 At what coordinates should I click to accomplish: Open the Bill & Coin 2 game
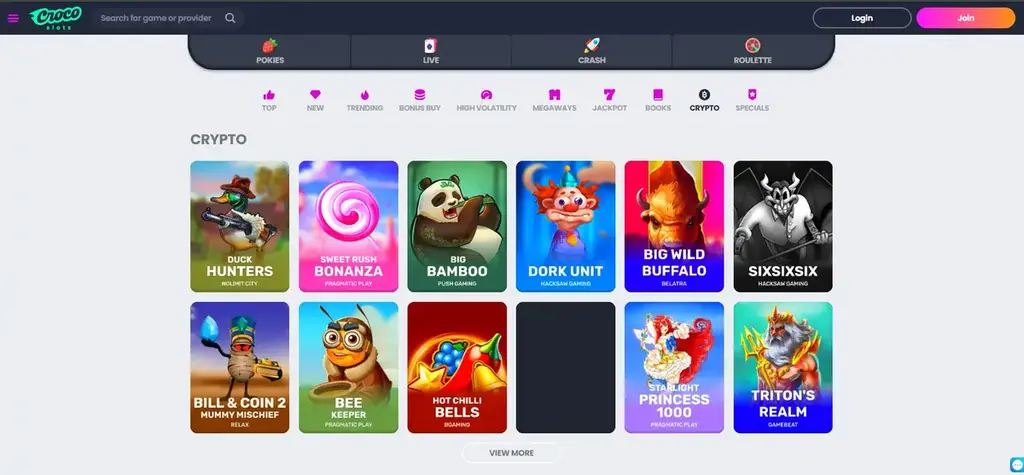[240, 367]
